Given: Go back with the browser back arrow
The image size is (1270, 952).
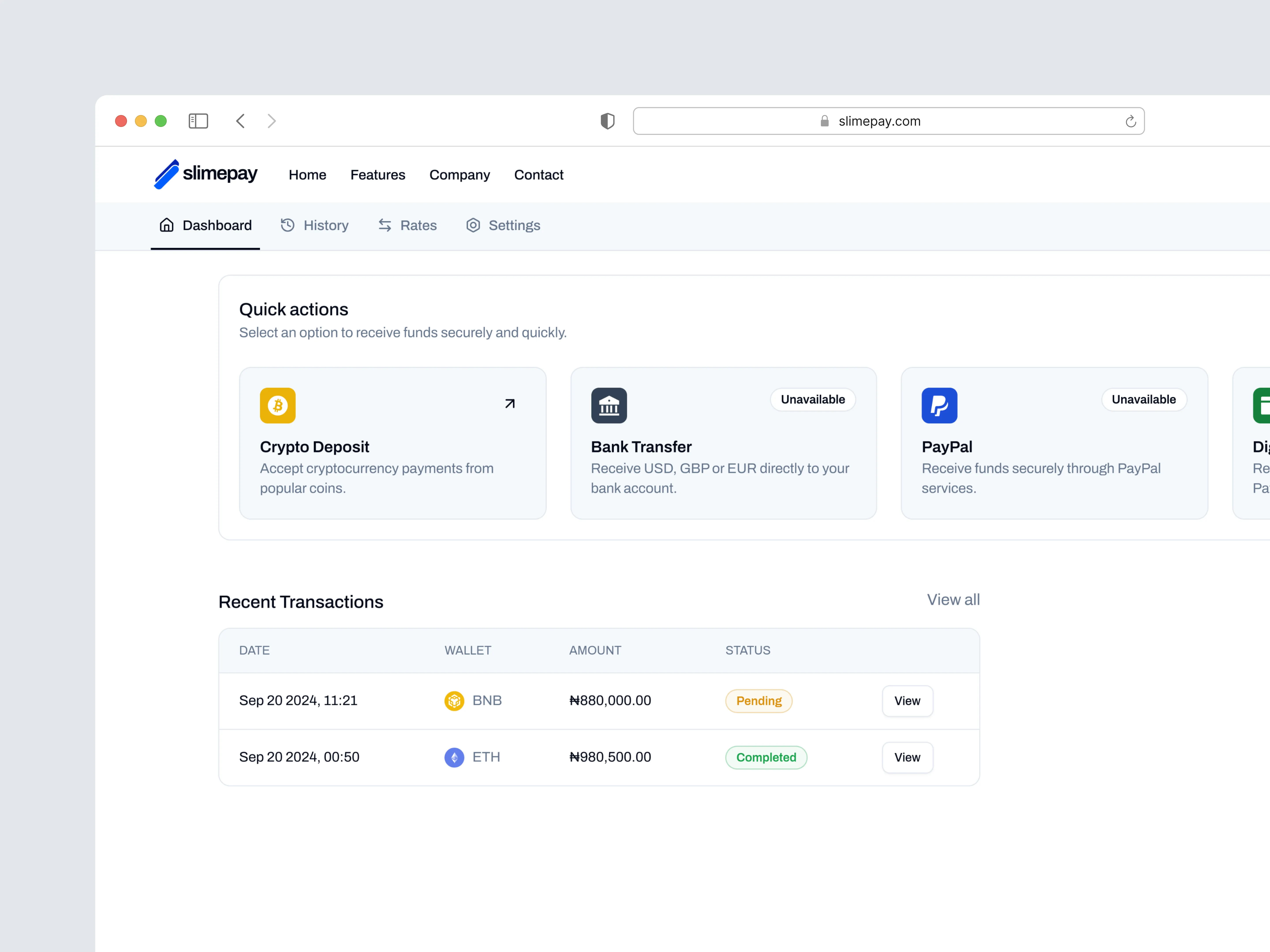Looking at the screenshot, I should pos(241,121).
